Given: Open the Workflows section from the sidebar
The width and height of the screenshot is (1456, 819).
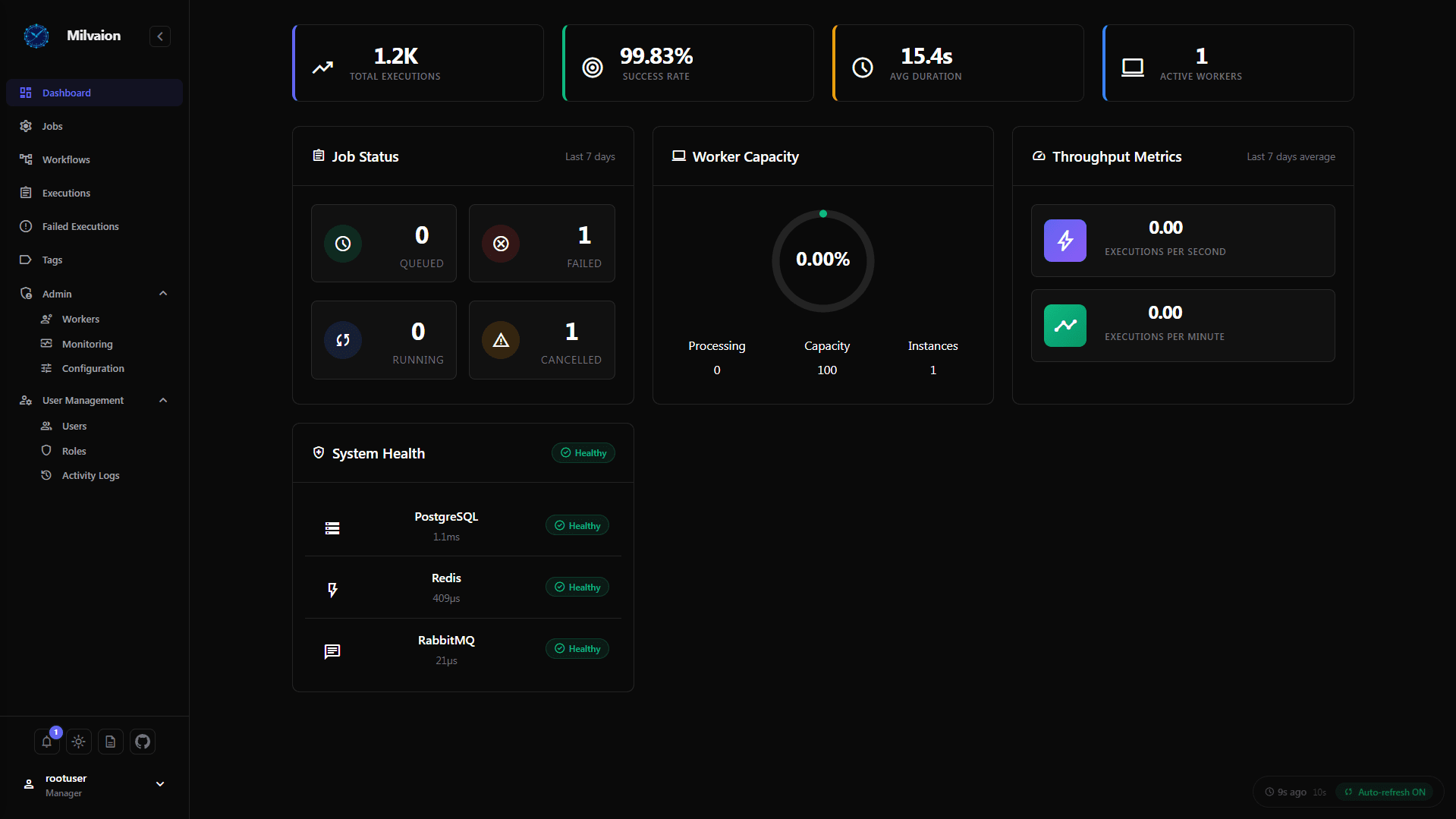Looking at the screenshot, I should tap(65, 159).
